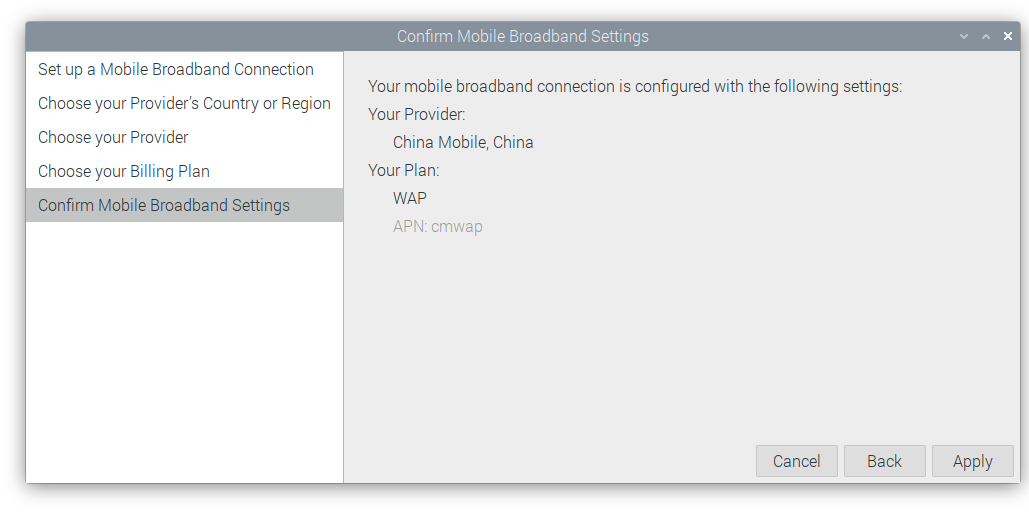Click the 'China Mobile, China' provider value
Screen dimensions: 1029x513
463,142
